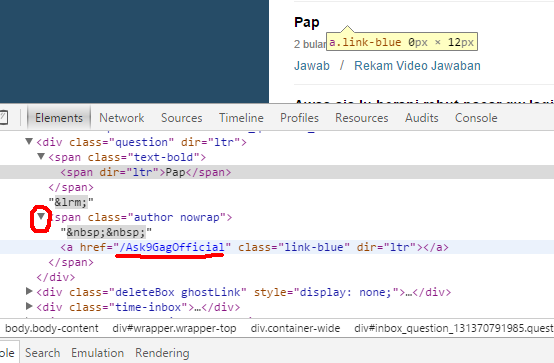This screenshot has width=554, height=363.
Task: Open the Sources tab
Action: [x=182, y=118]
